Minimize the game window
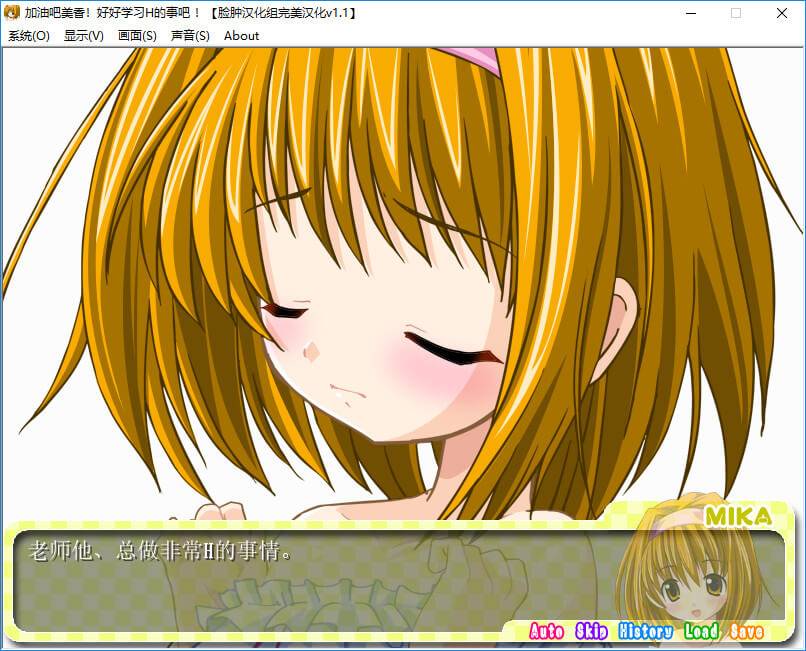Screen dimensions: 806x651 tap(690, 13)
